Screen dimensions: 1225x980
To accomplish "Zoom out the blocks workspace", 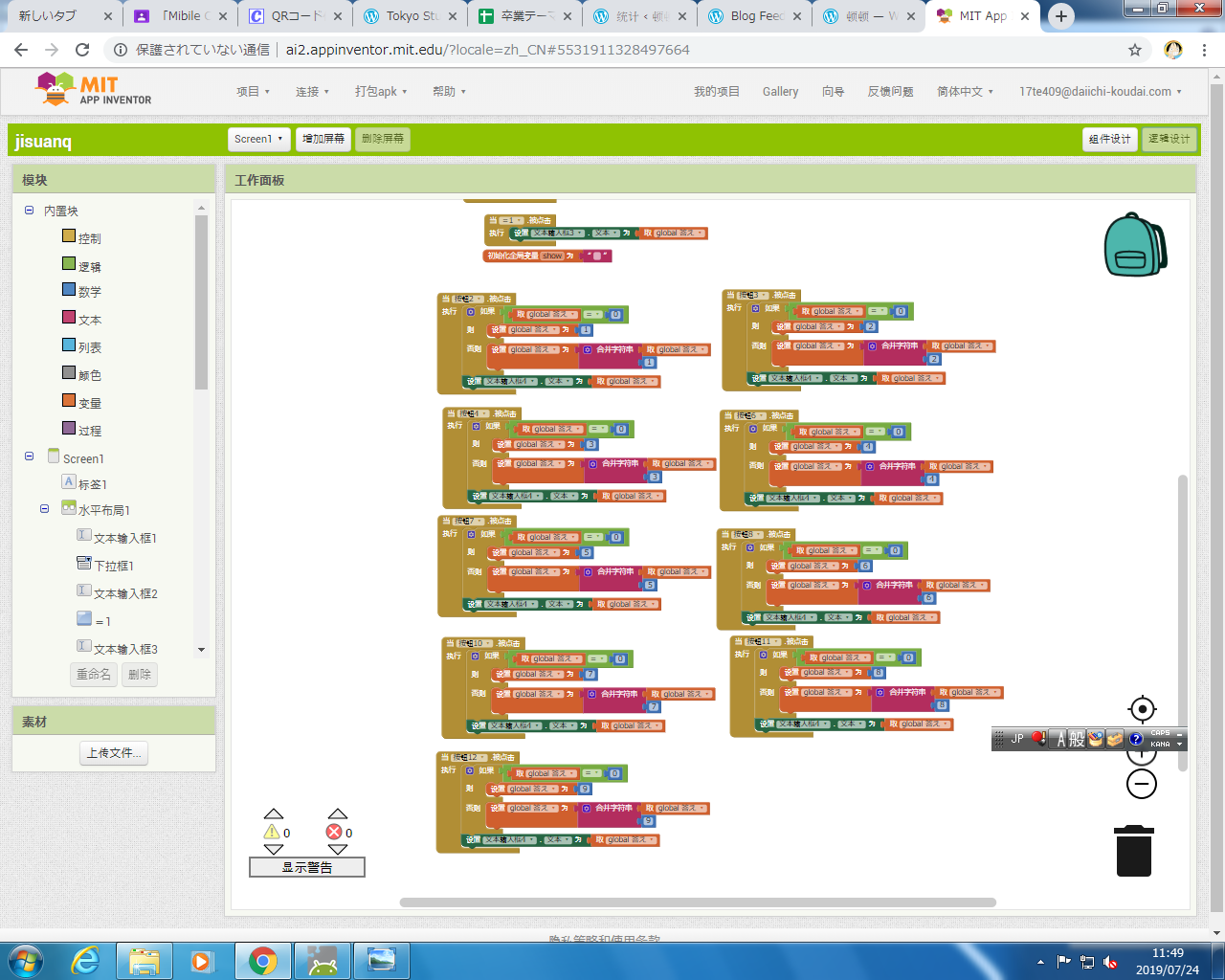I will pyautogui.click(x=1141, y=785).
